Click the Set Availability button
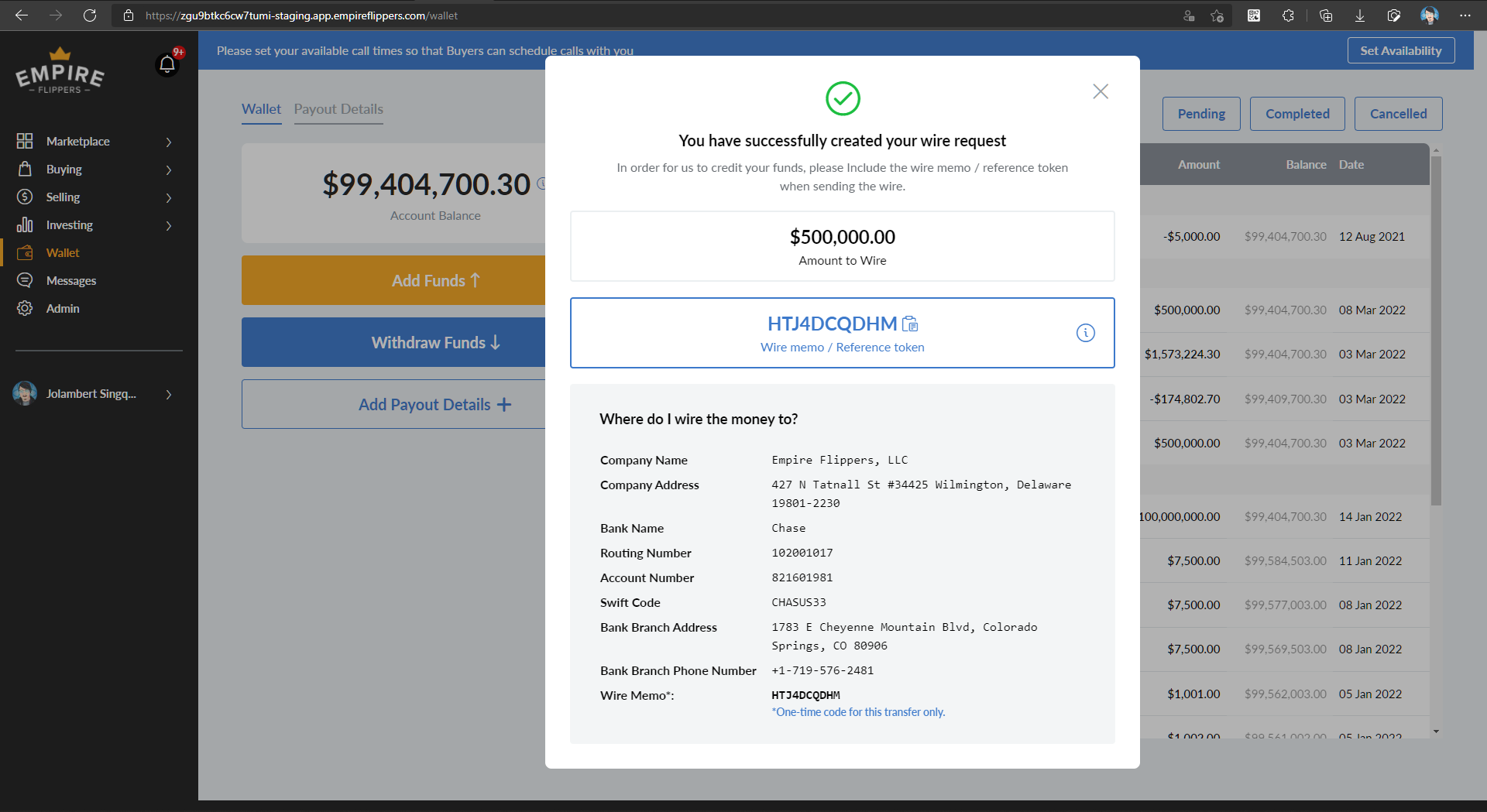The width and height of the screenshot is (1487, 812). coord(1401,50)
